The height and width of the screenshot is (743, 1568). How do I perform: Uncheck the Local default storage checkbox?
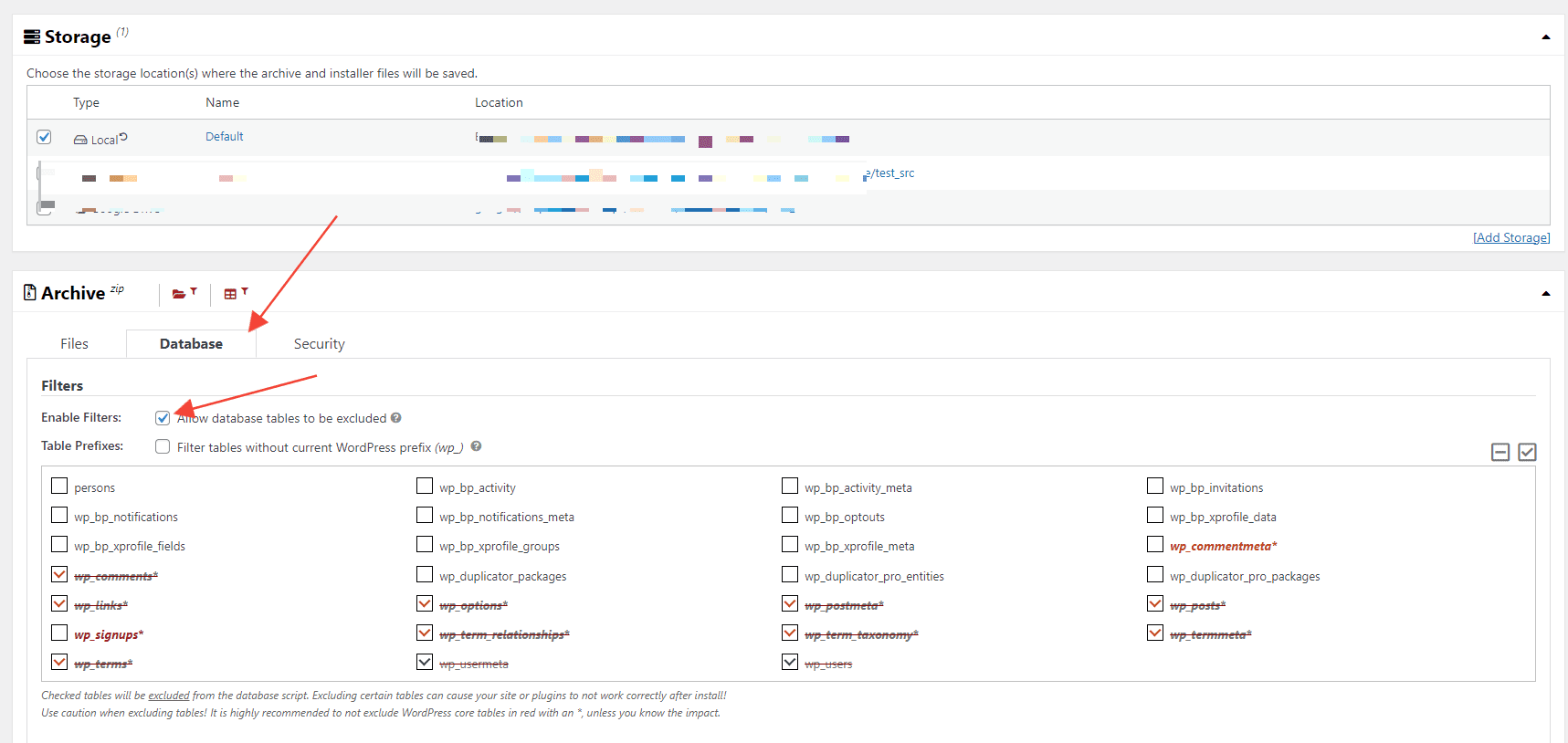pos(44,137)
